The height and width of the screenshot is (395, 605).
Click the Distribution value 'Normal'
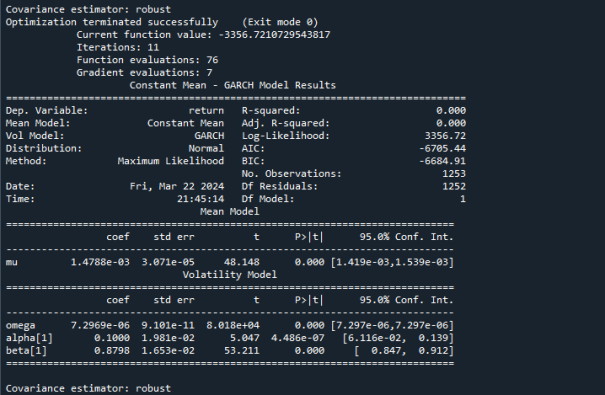(x=206, y=149)
